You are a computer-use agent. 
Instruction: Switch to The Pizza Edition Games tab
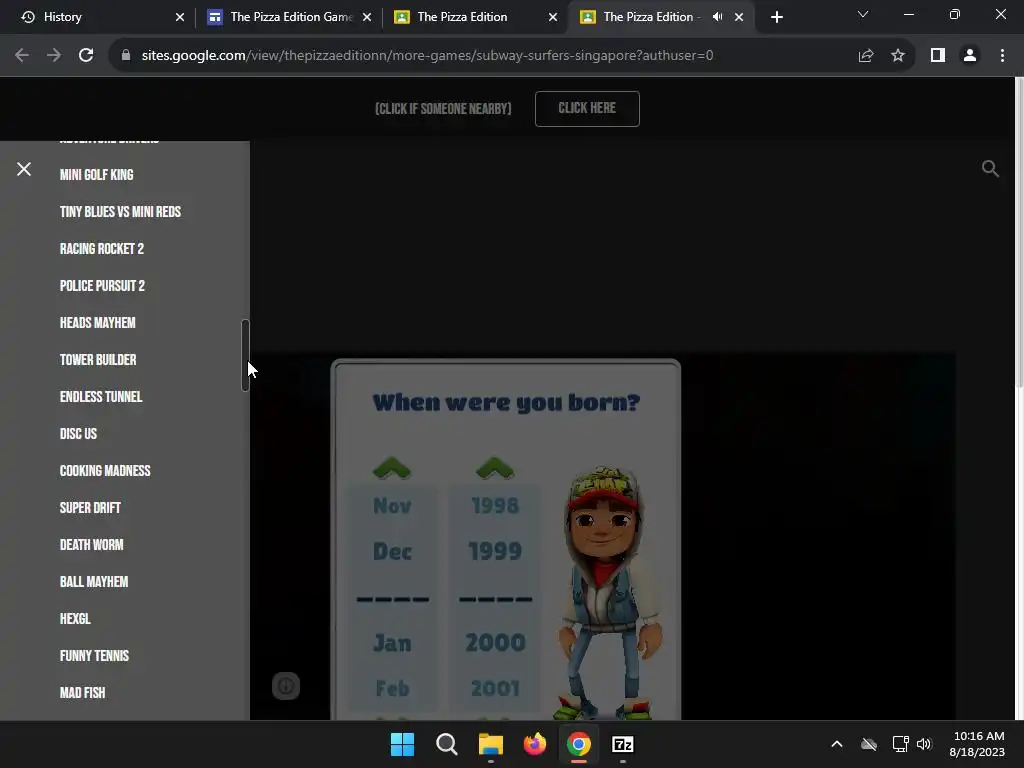coord(289,17)
